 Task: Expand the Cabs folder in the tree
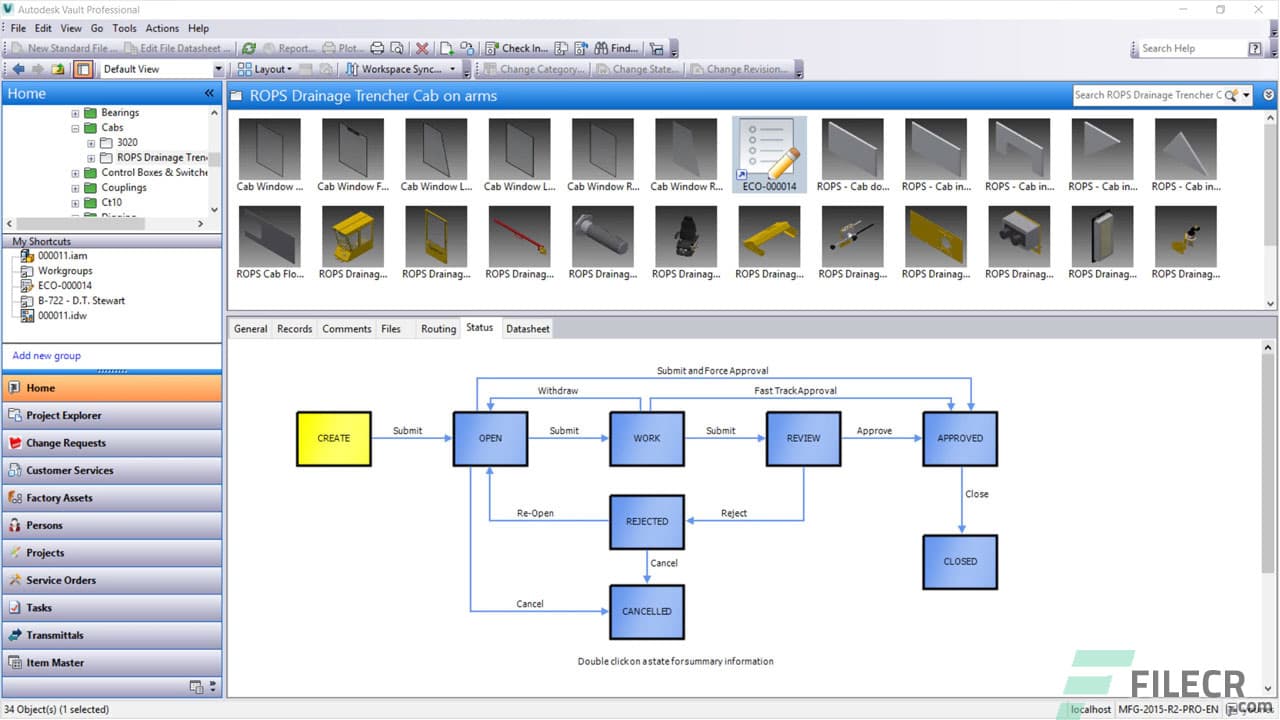(74, 127)
